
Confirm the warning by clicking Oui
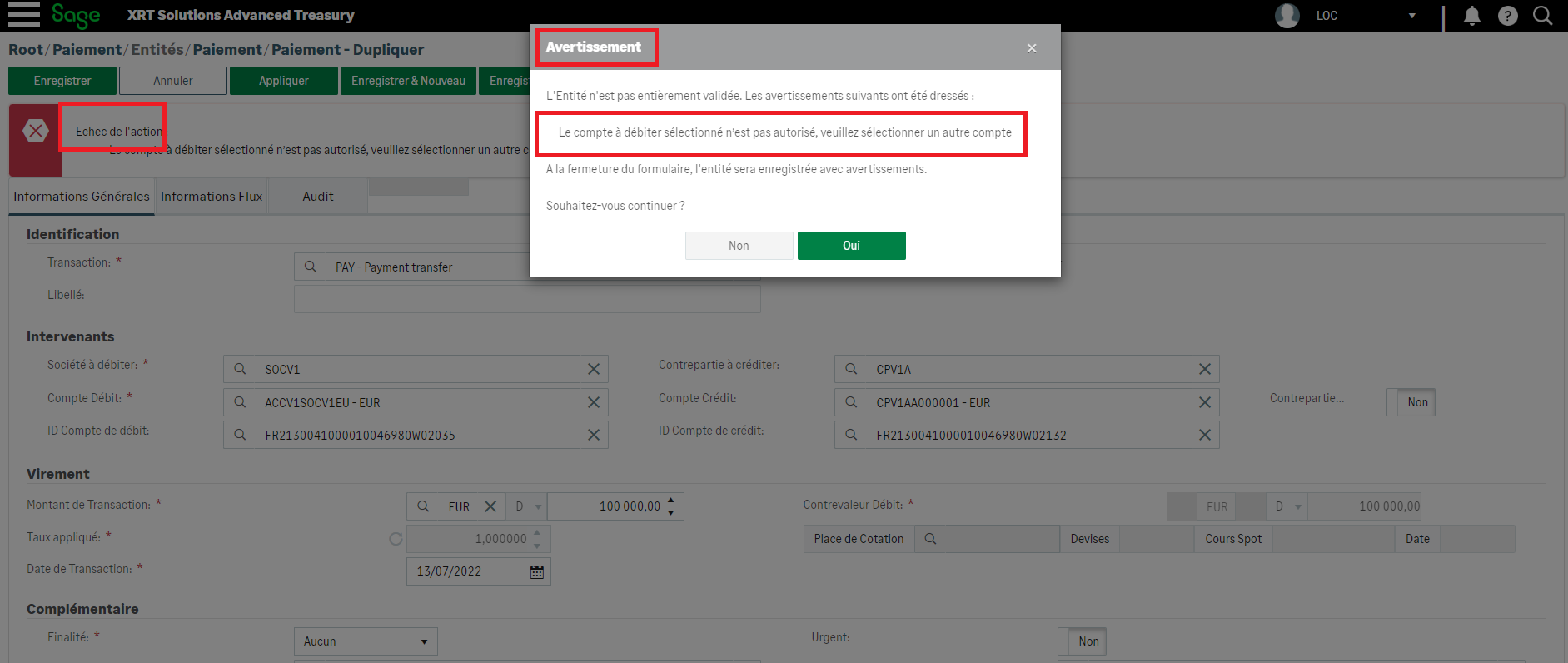tap(851, 246)
